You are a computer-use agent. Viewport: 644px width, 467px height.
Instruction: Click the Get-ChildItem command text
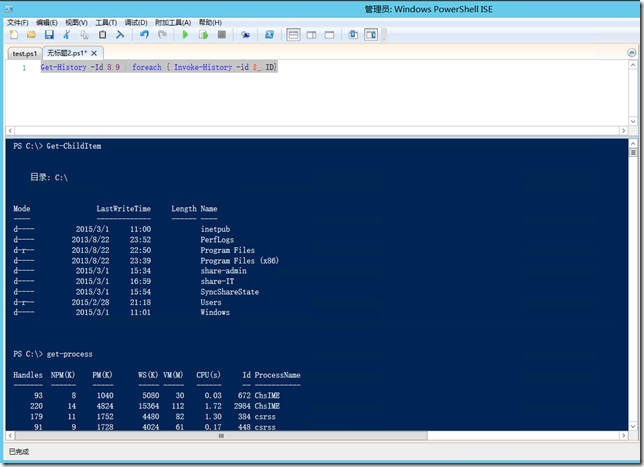click(74, 146)
